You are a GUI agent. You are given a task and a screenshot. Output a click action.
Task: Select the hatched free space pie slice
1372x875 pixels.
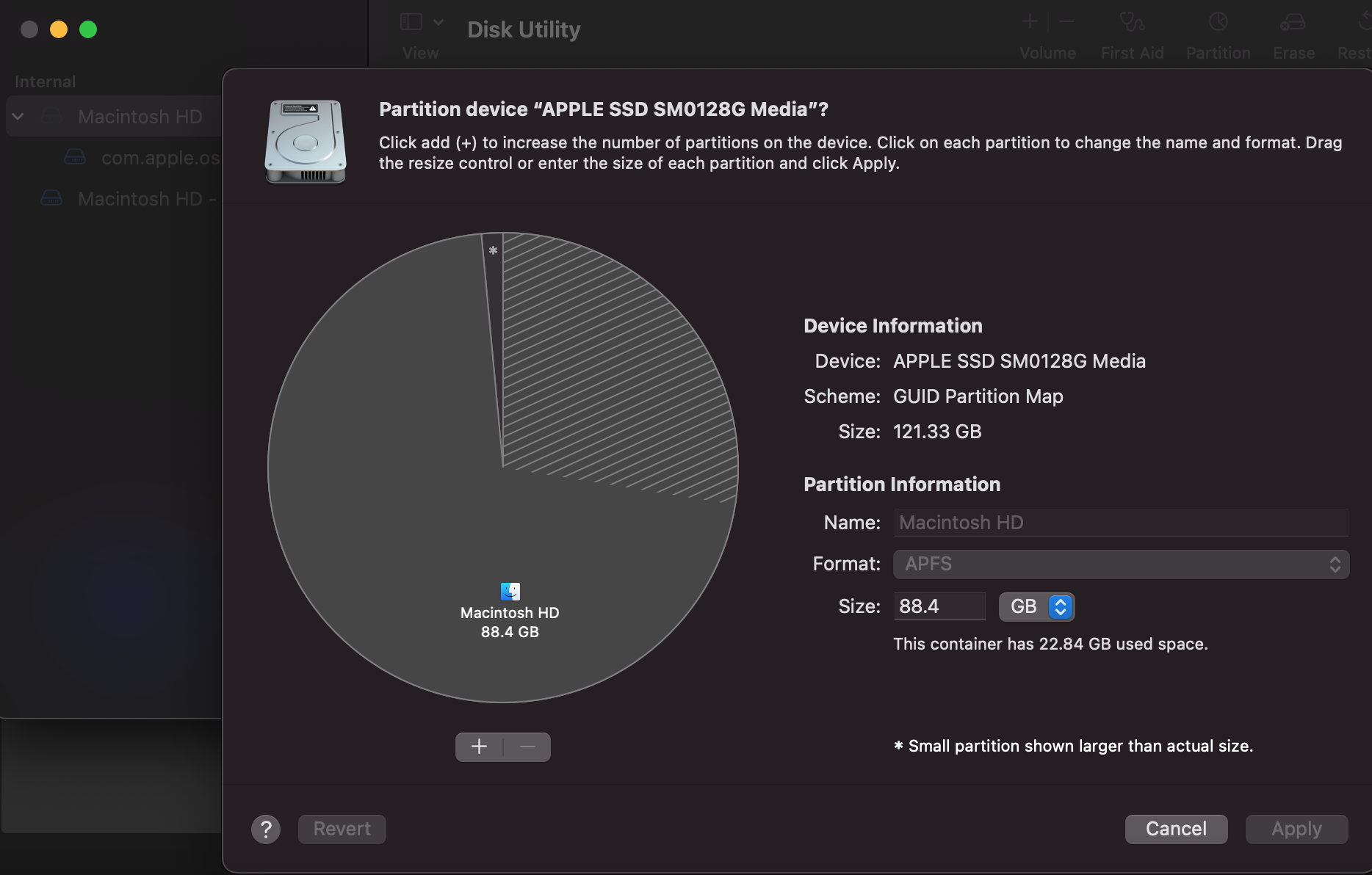[610, 367]
